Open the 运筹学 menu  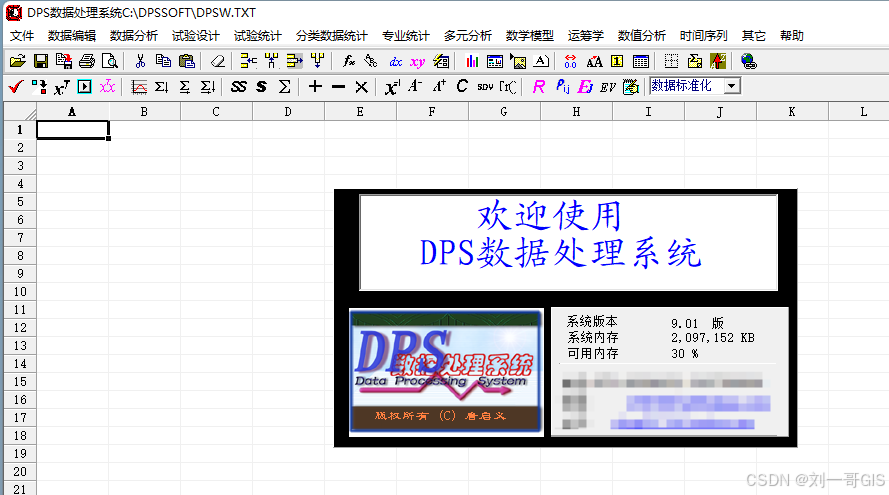(586, 36)
